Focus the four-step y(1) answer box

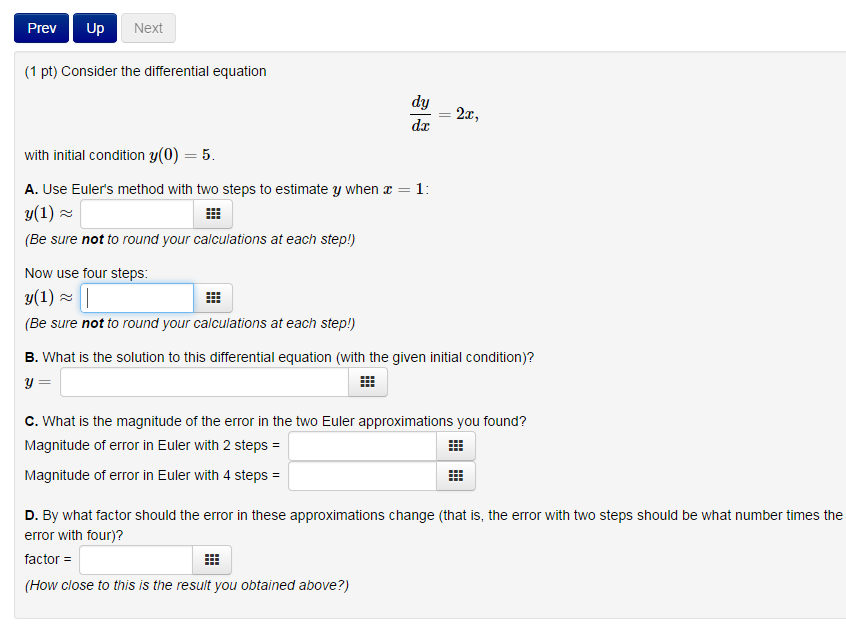point(135,297)
